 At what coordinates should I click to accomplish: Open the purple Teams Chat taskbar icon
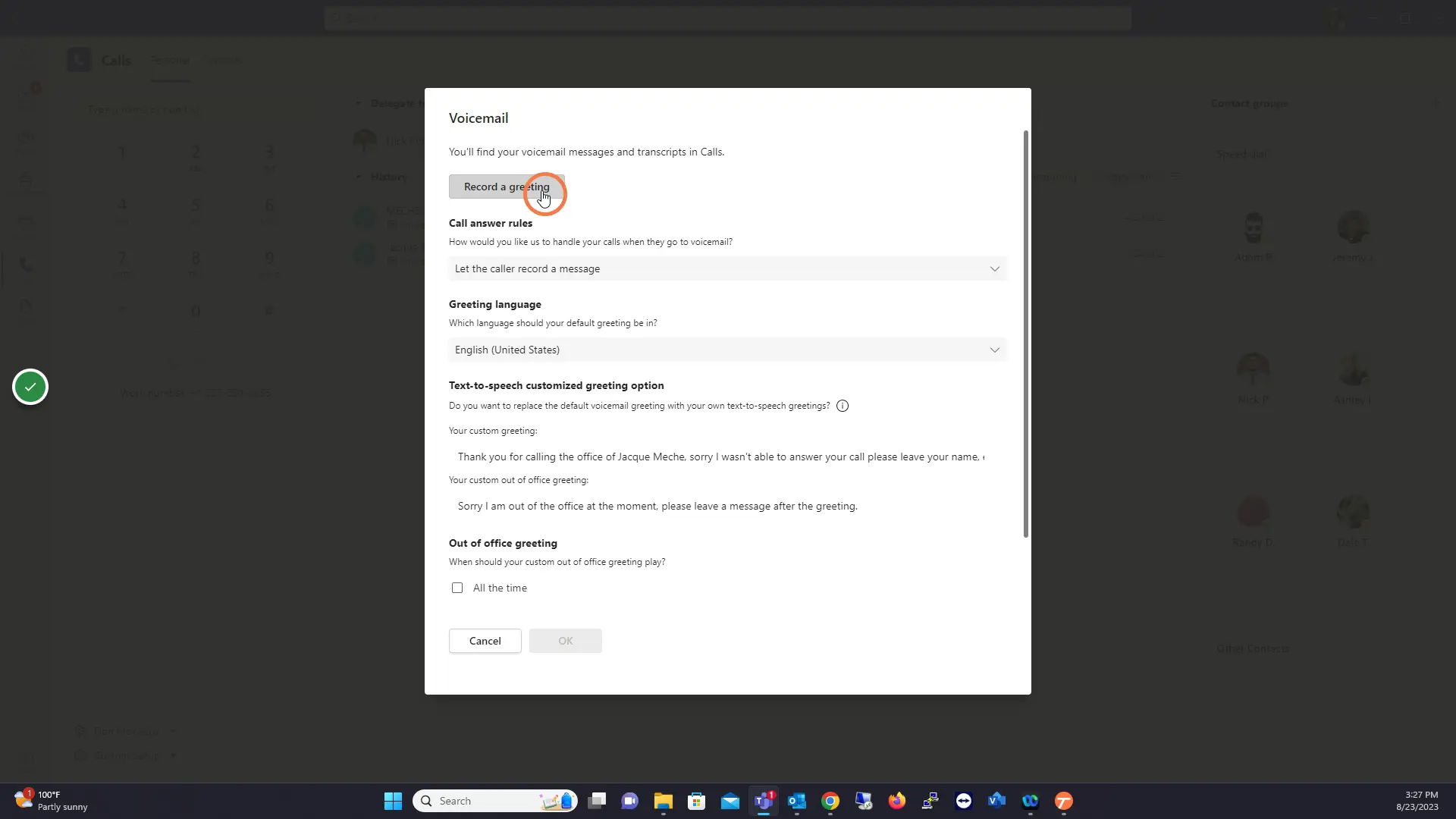pyautogui.click(x=629, y=801)
